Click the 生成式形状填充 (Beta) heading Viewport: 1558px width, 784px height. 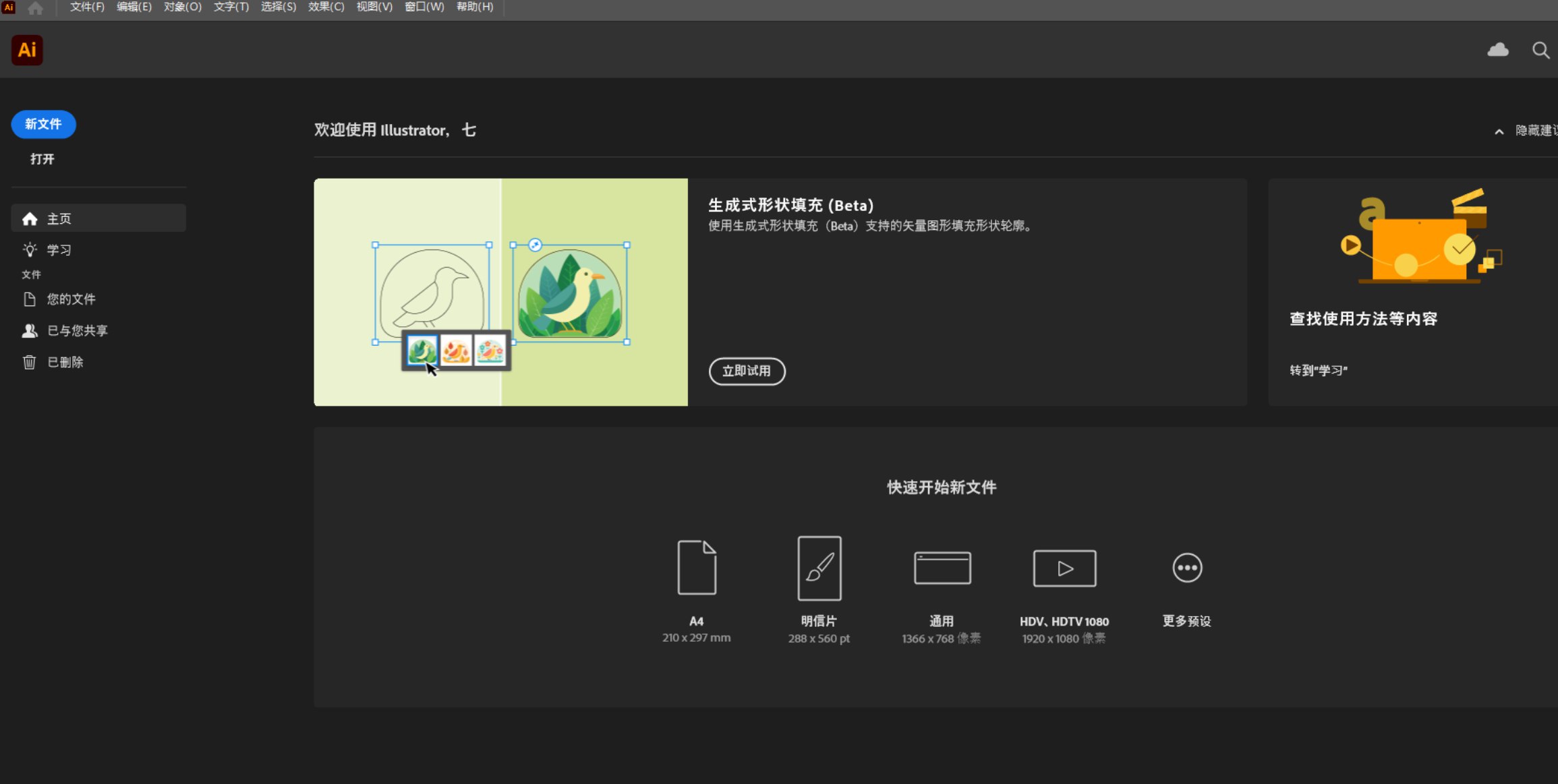tap(791, 206)
